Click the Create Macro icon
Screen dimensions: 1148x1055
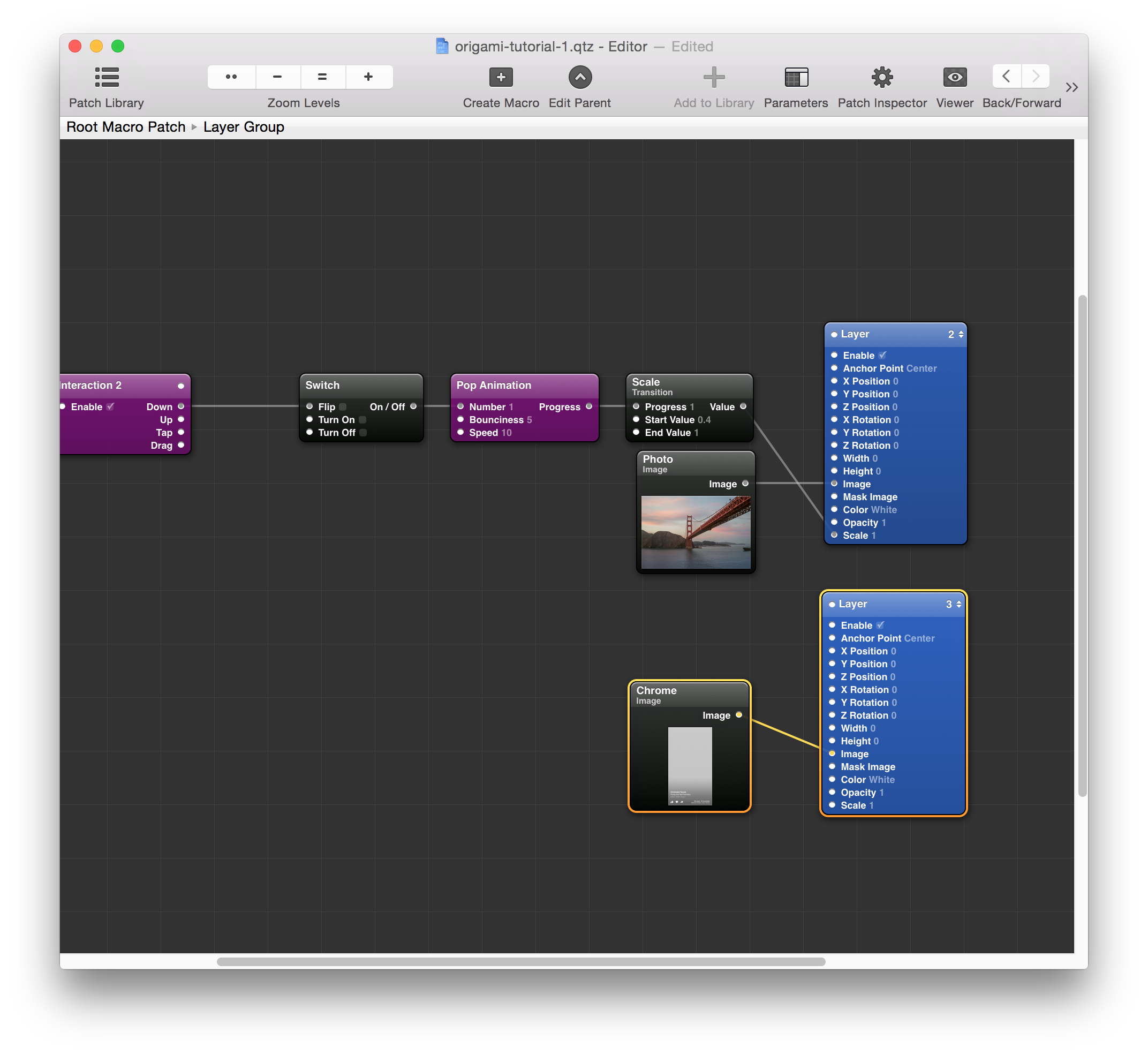(x=500, y=78)
